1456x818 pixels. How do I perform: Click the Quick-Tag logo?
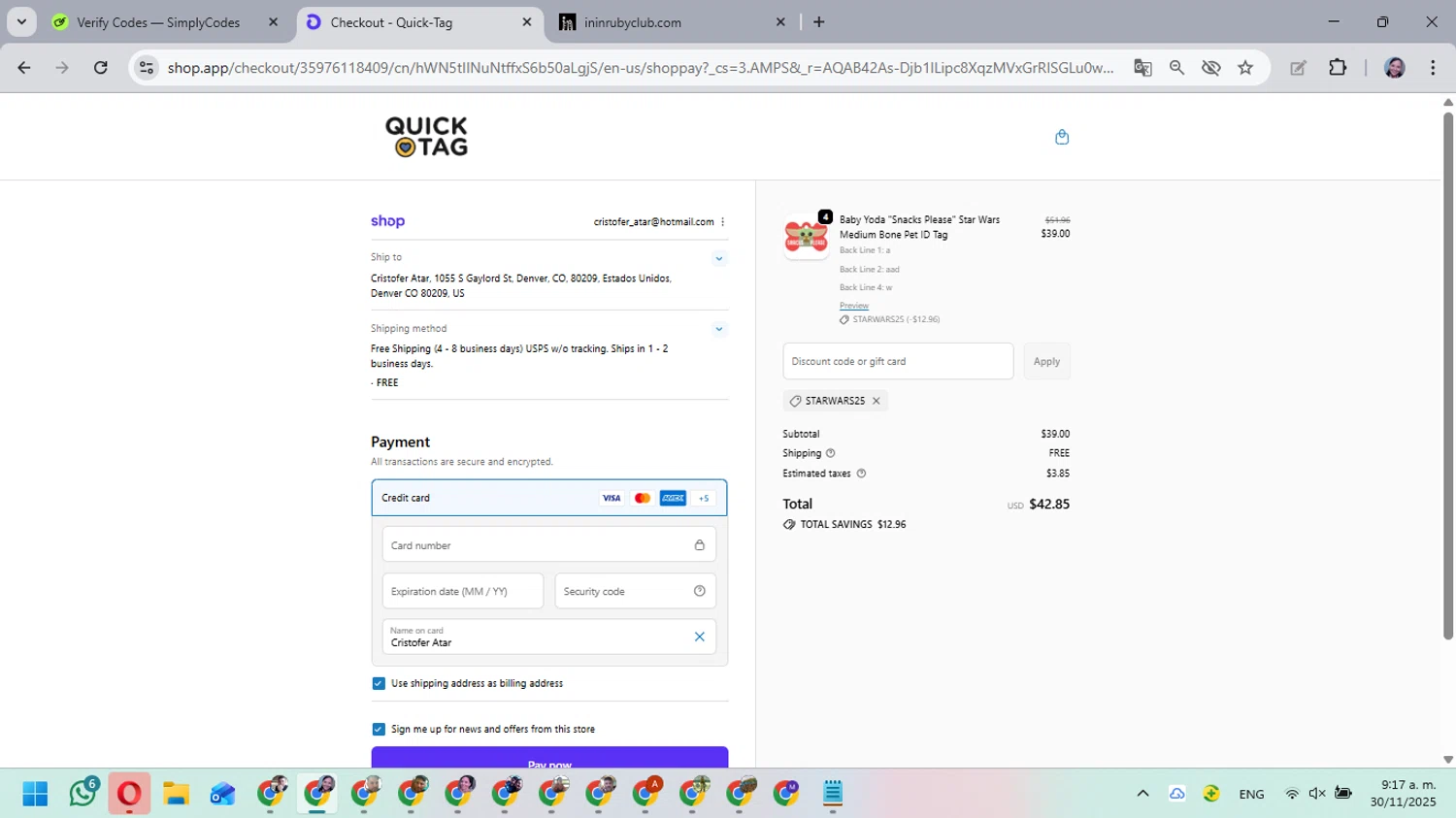[x=426, y=137]
